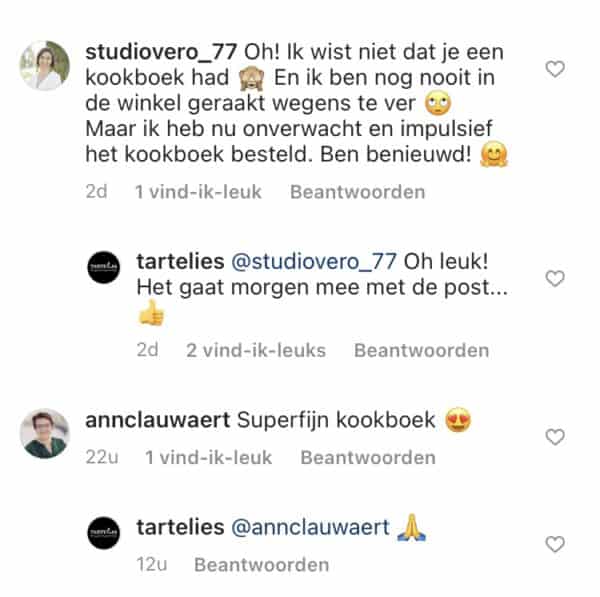
Task: Open tartelies black logo avatar in first reply
Action: [104, 267]
